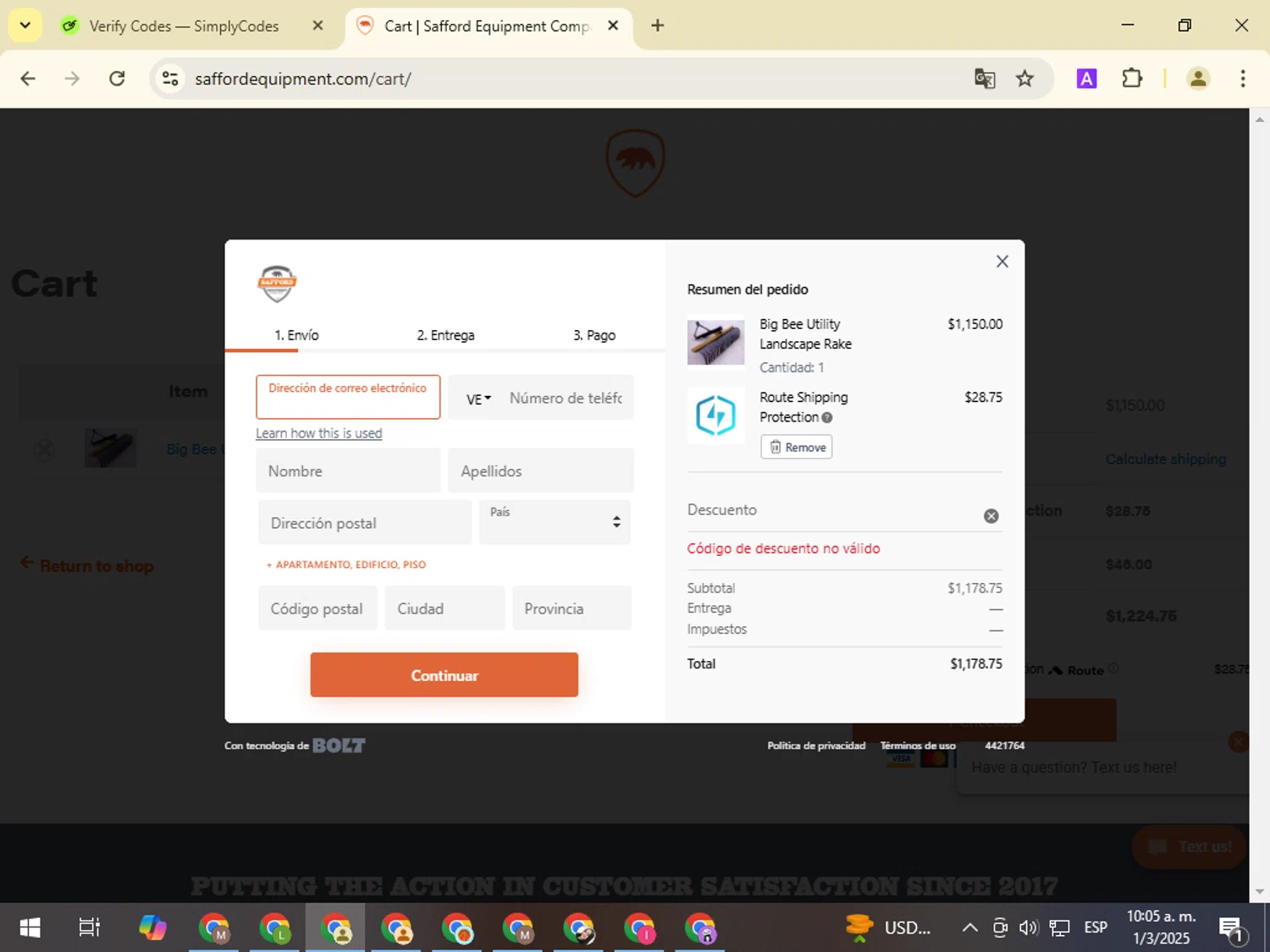The image size is (1270, 952).
Task: Click the Route Shipping Protection info icon
Action: click(x=827, y=417)
